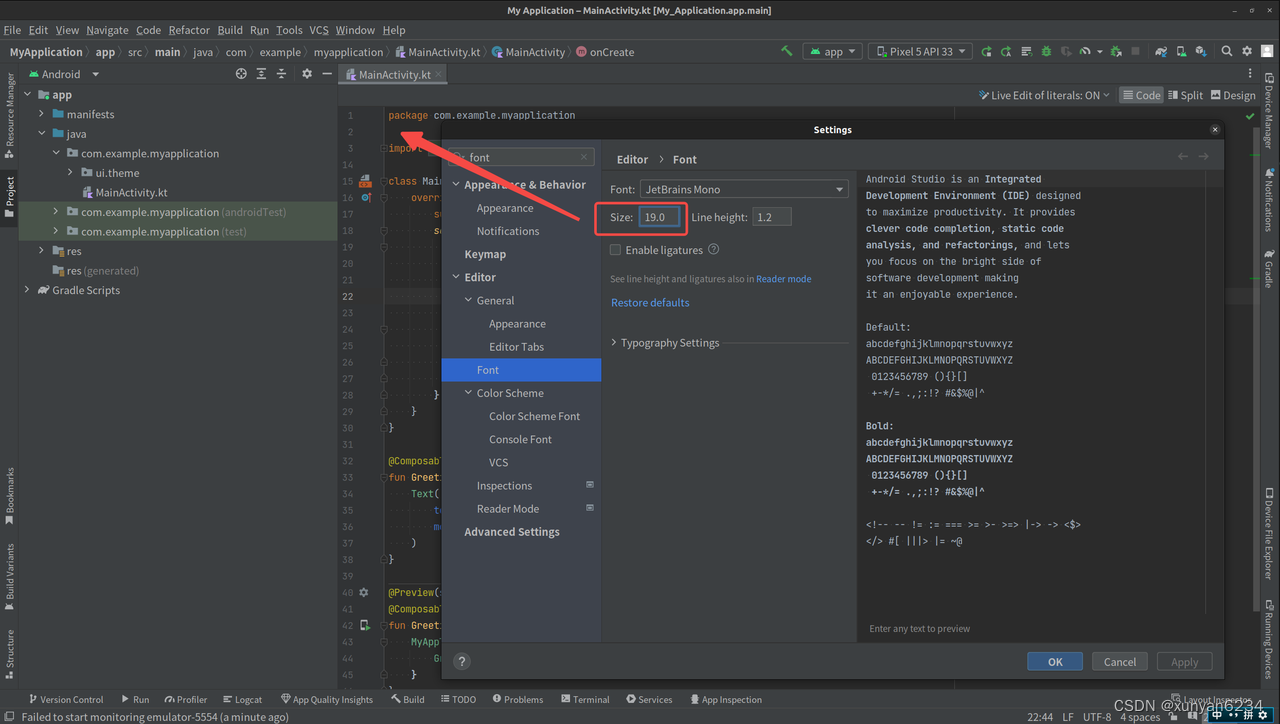The width and height of the screenshot is (1280, 724).
Task: Click the user account avatar icon
Action: (x=1267, y=51)
